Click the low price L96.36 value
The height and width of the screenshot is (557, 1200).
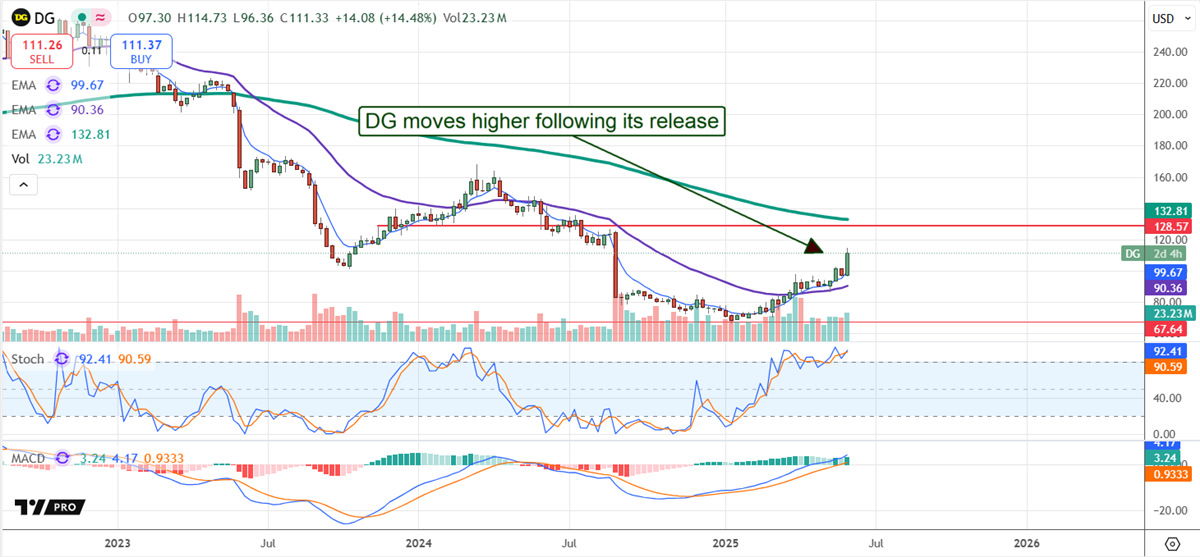click(254, 18)
